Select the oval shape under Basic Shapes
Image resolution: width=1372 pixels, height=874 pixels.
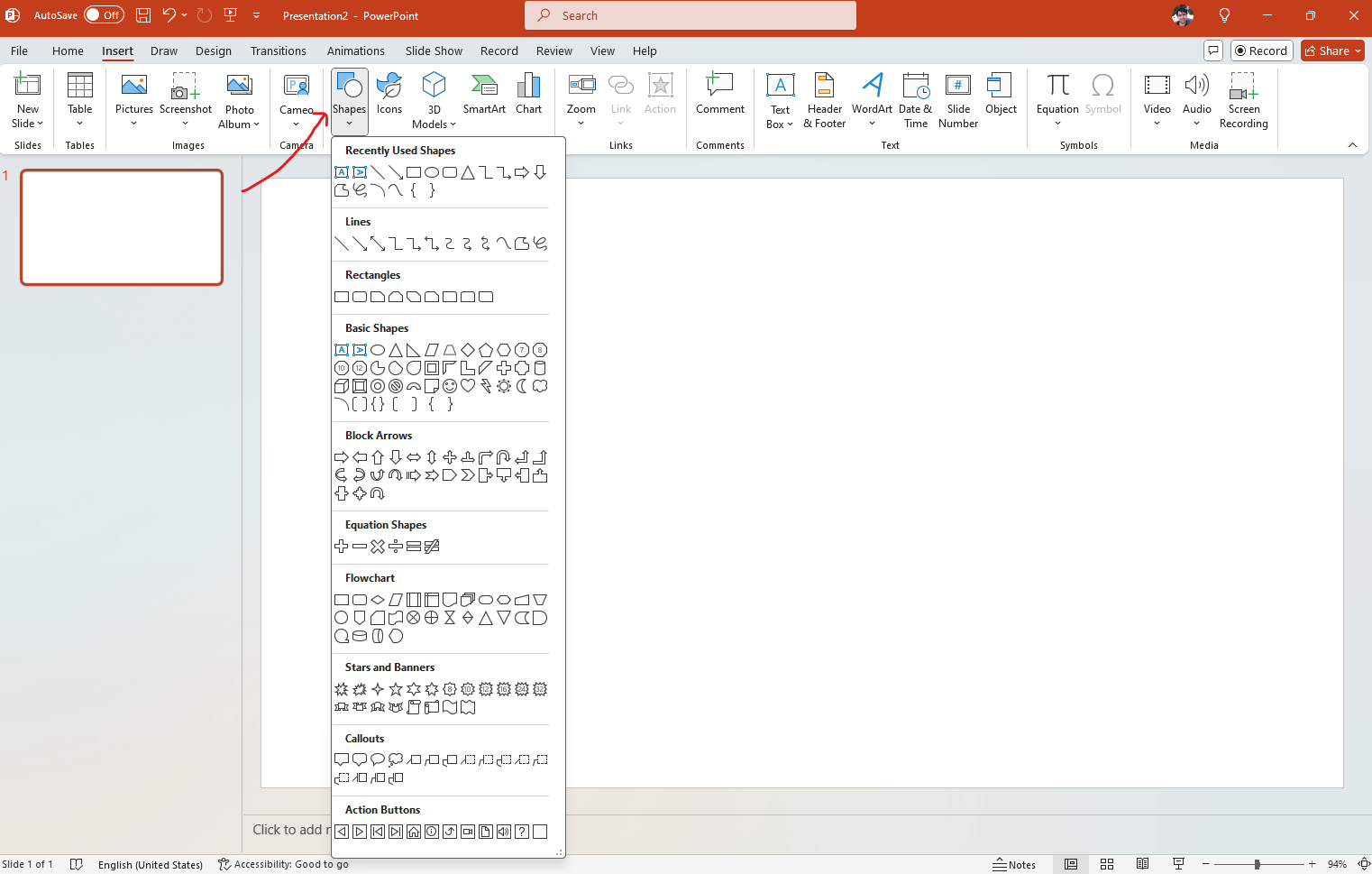377,349
